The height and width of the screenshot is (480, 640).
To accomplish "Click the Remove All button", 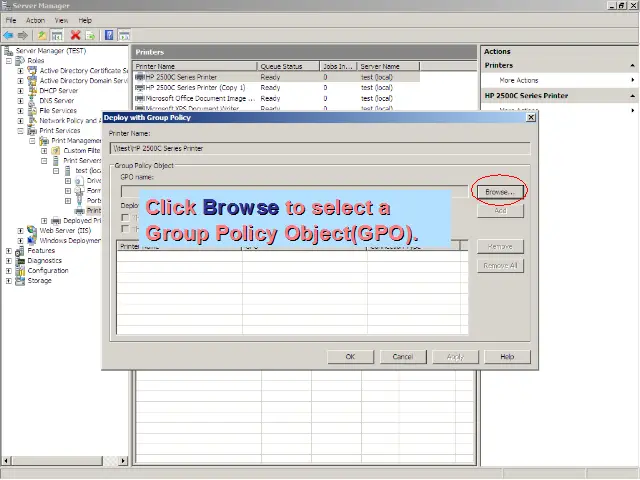I will pos(500,266).
